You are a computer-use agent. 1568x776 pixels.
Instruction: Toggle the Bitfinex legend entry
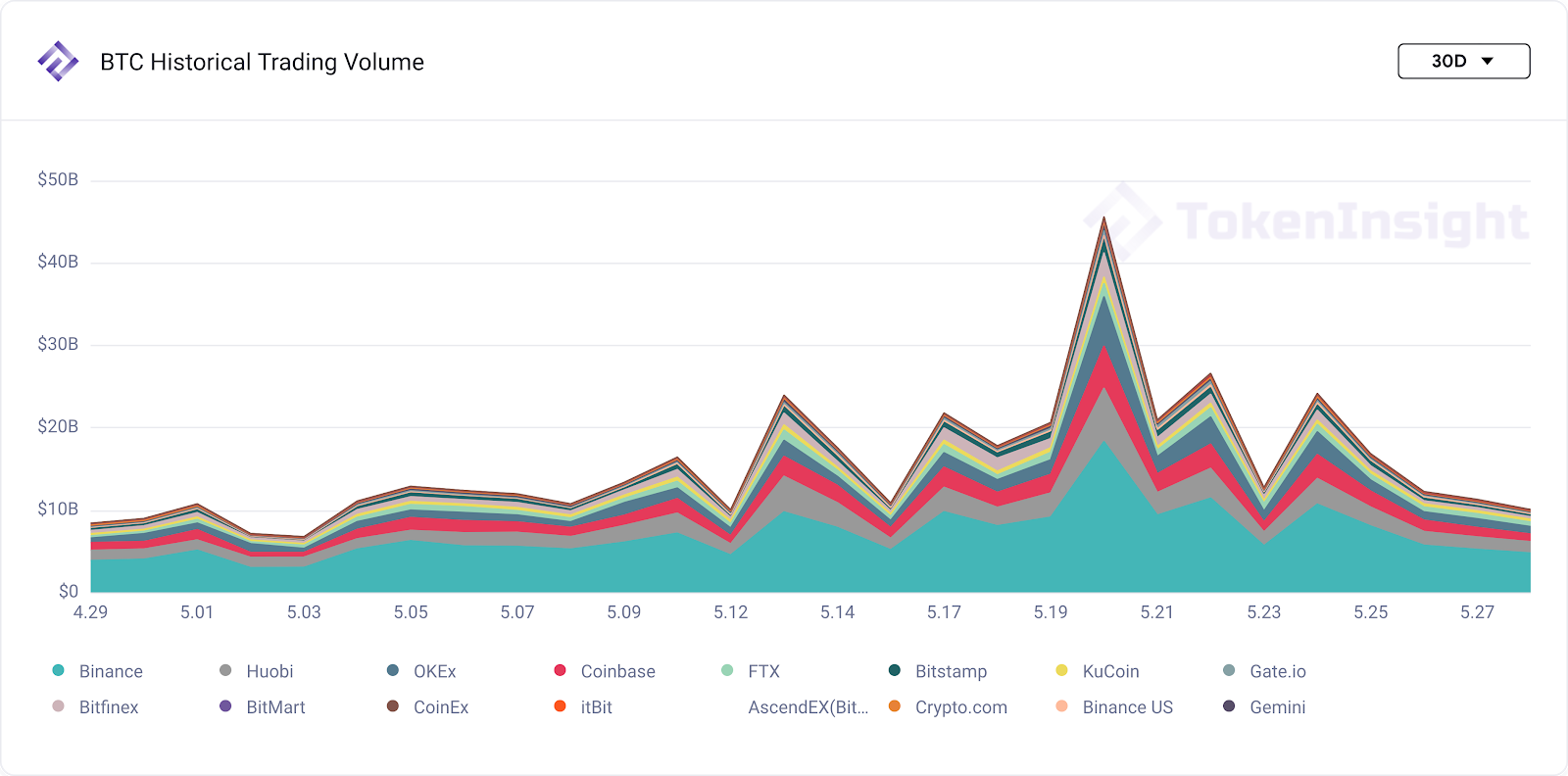coord(95,706)
